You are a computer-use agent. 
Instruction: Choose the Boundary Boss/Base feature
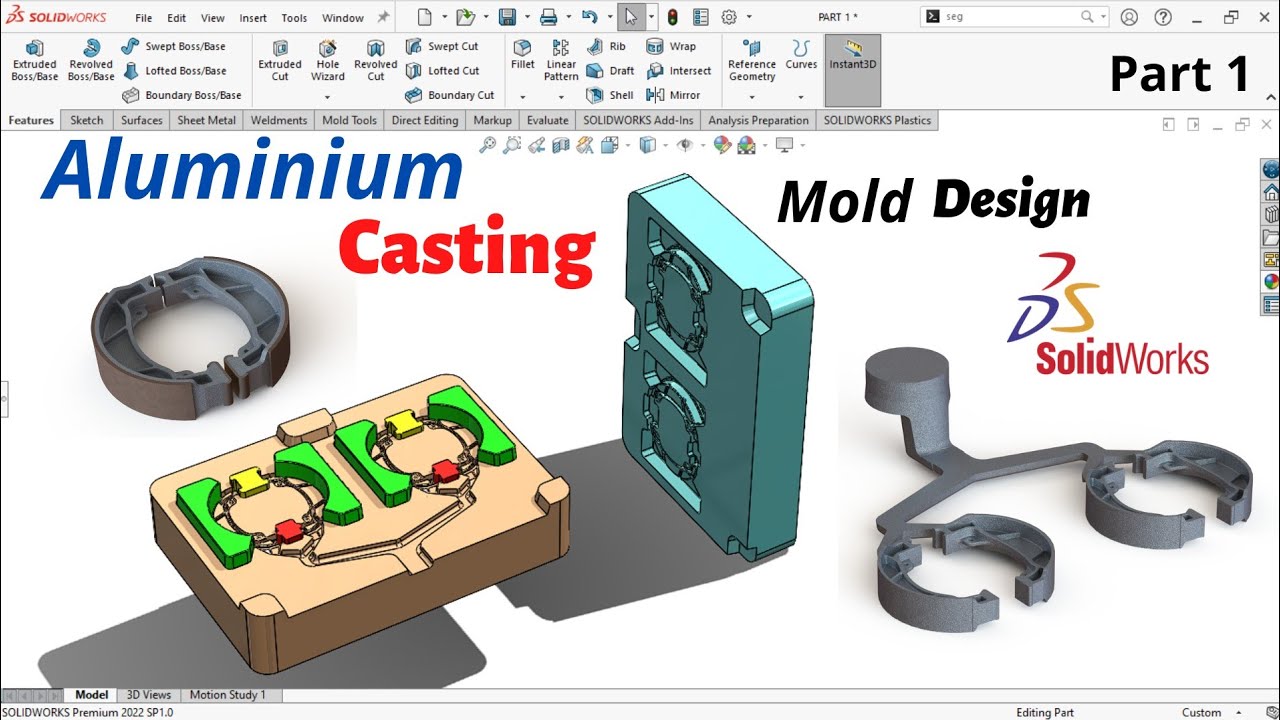click(x=182, y=95)
